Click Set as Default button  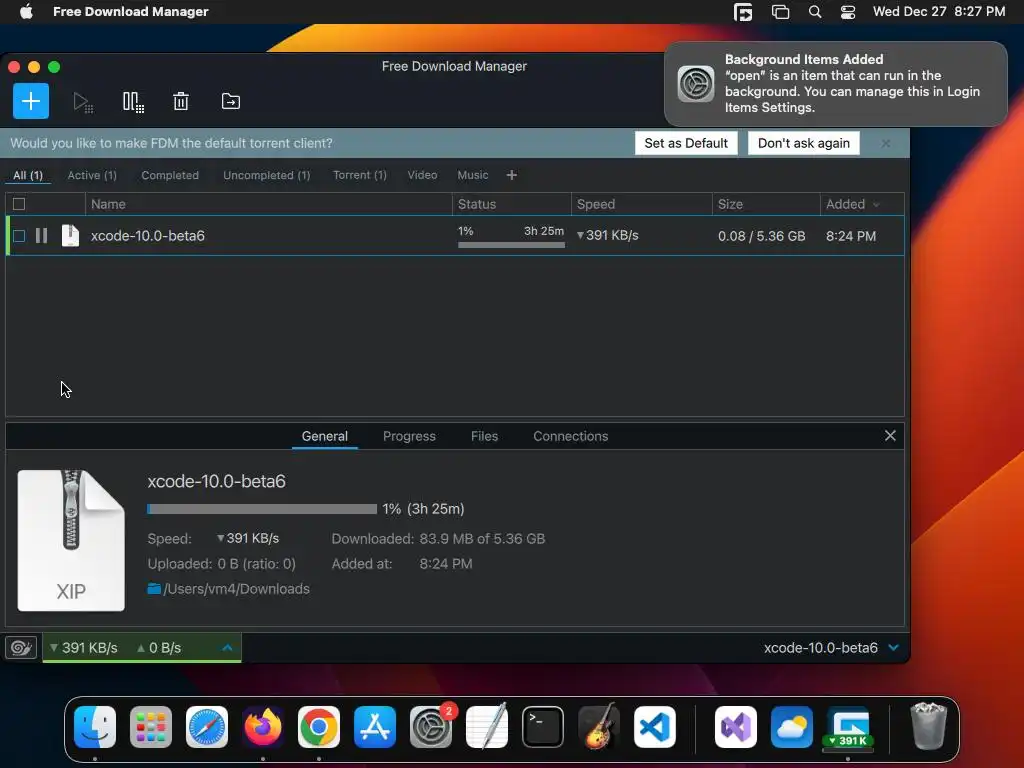click(686, 143)
